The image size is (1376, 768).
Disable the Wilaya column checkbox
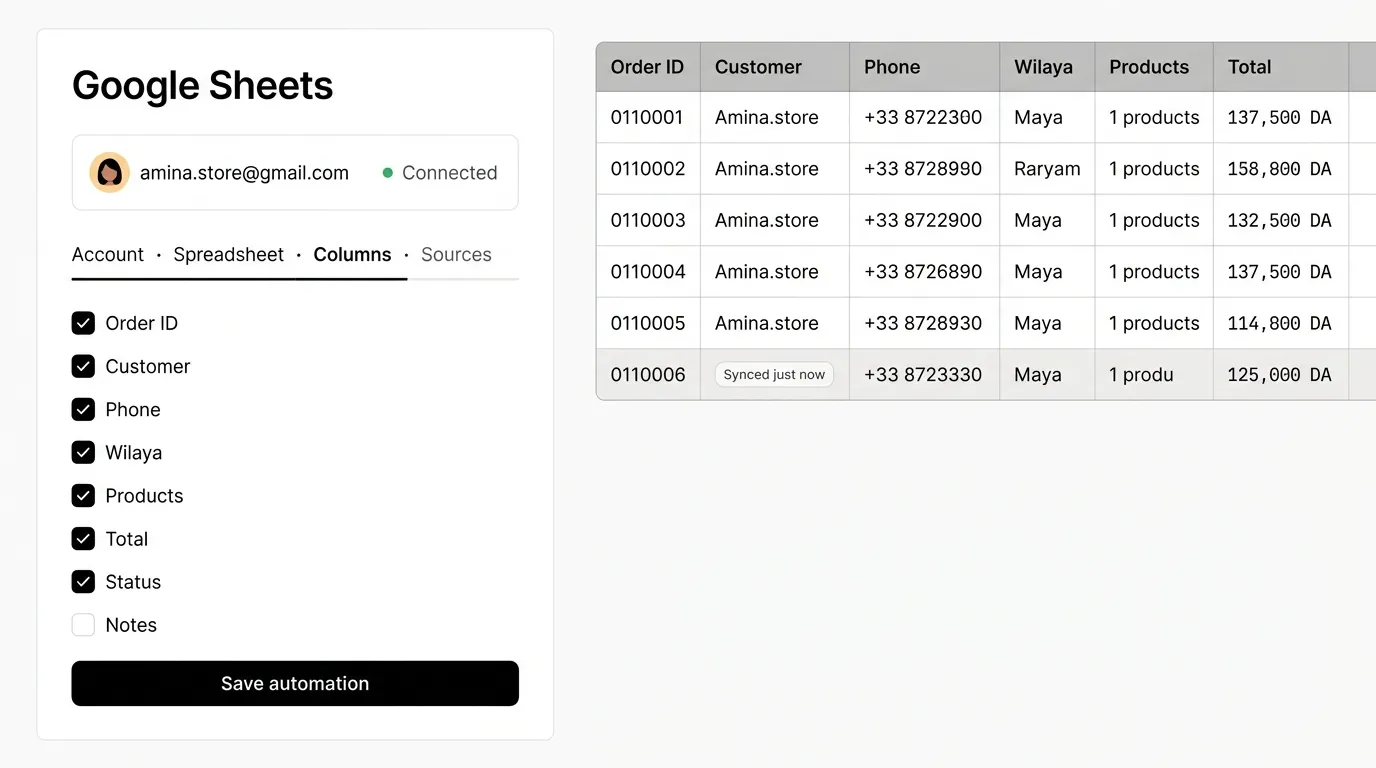point(83,452)
